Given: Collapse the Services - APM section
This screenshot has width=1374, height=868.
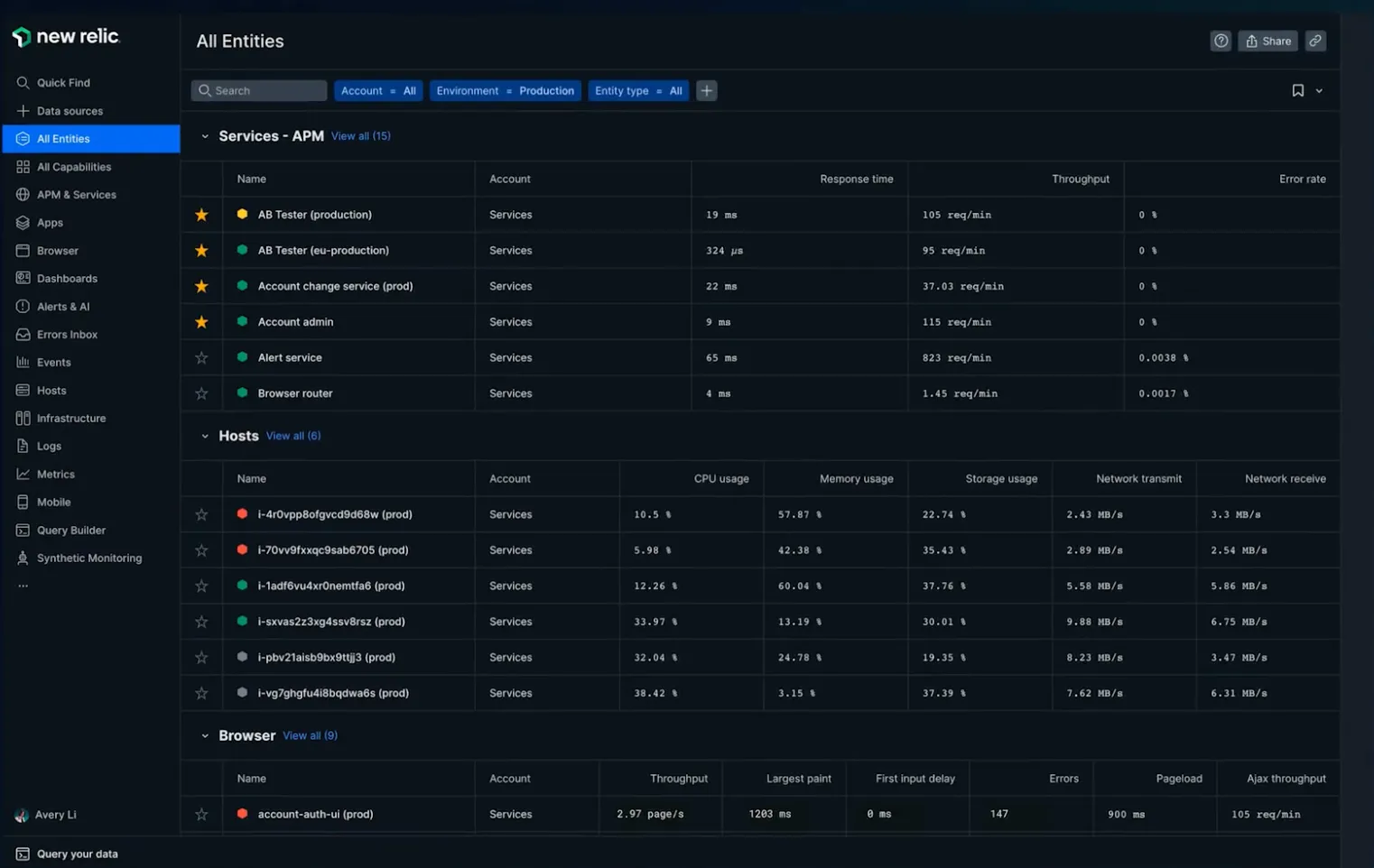Looking at the screenshot, I should [205, 136].
